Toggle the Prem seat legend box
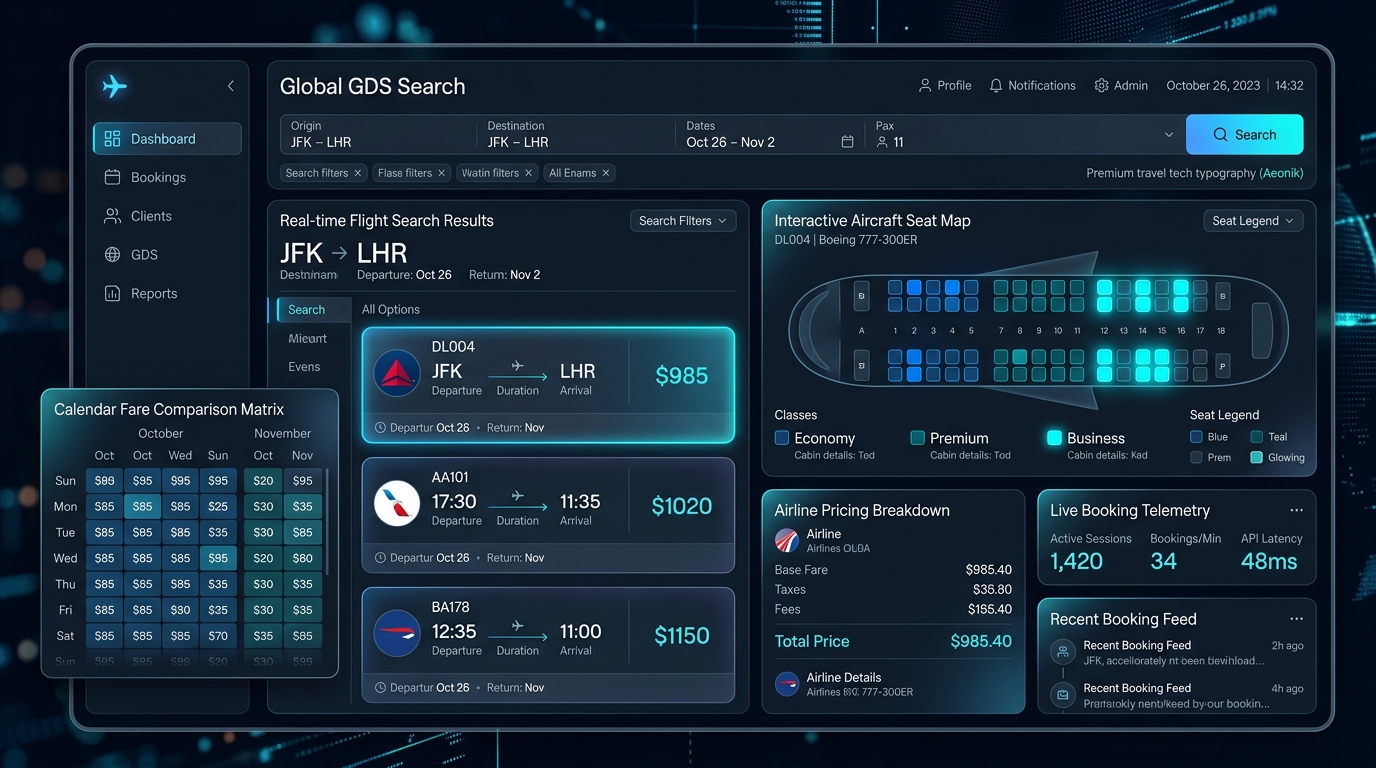1376x768 pixels. pos(1196,457)
